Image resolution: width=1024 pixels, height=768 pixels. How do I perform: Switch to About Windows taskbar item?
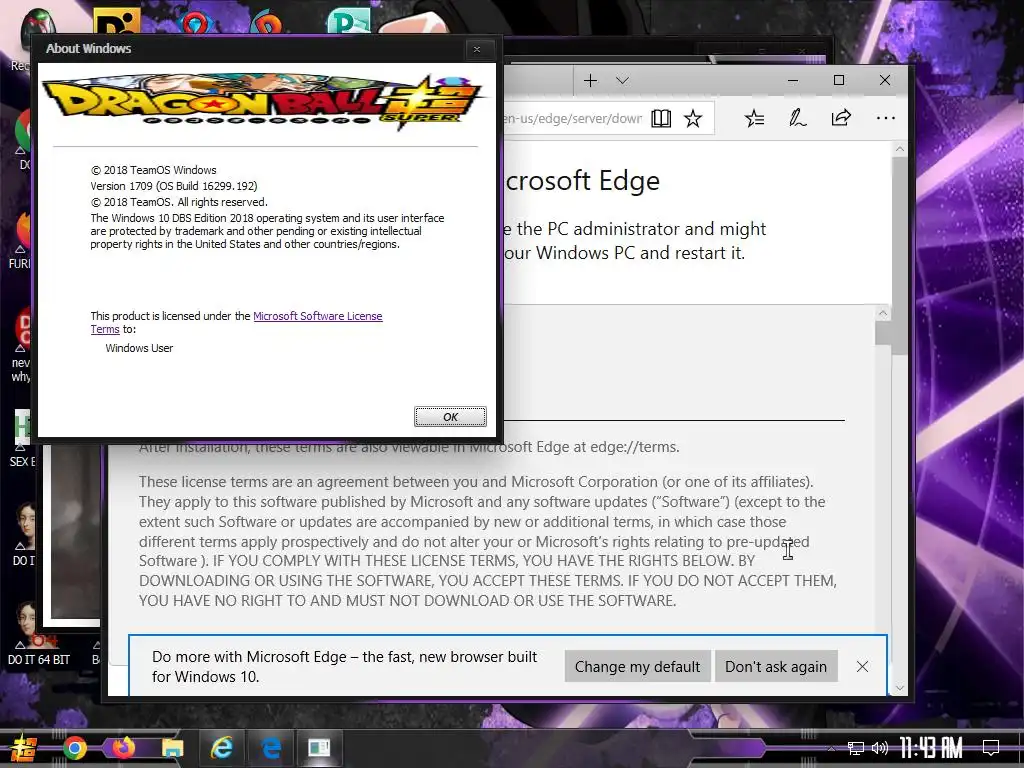point(319,748)
